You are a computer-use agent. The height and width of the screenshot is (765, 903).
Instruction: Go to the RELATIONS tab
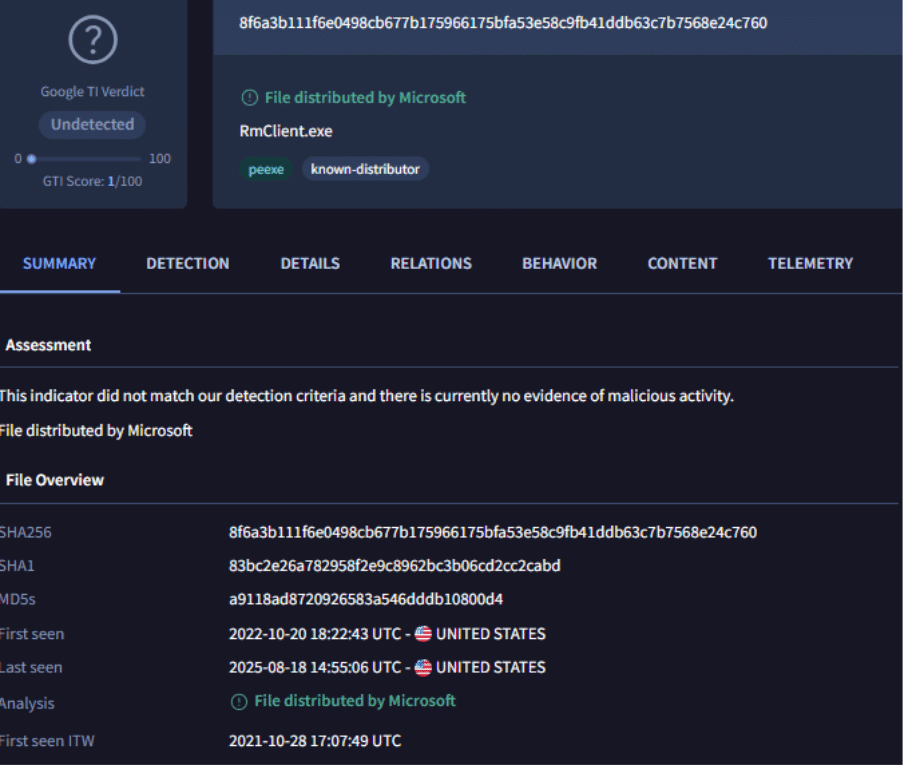(431, 264)
